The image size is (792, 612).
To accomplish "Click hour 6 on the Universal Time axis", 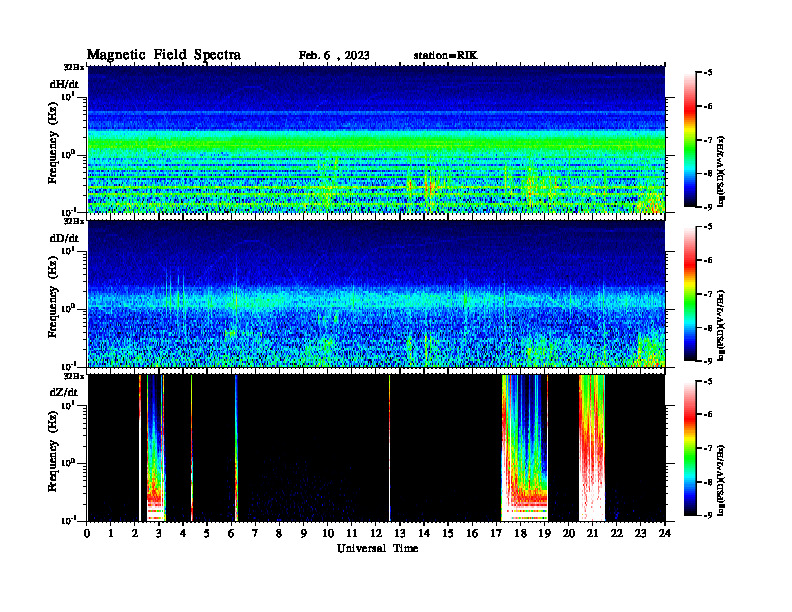I will tap(232, 533).
